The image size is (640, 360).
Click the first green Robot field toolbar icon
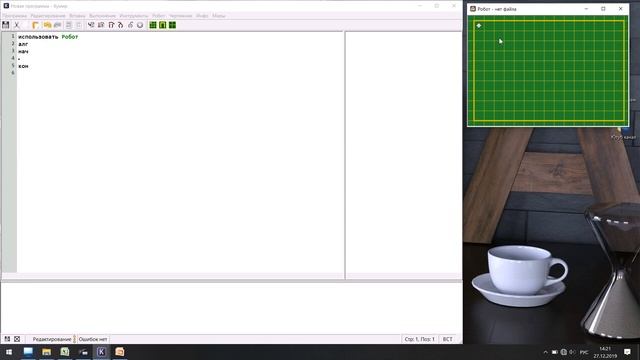click(x=153, y=25)
